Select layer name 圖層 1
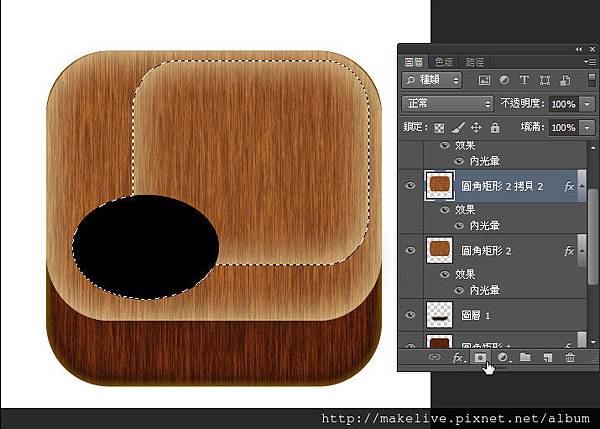This screenshot has height=429, width=600. (476, 315)
